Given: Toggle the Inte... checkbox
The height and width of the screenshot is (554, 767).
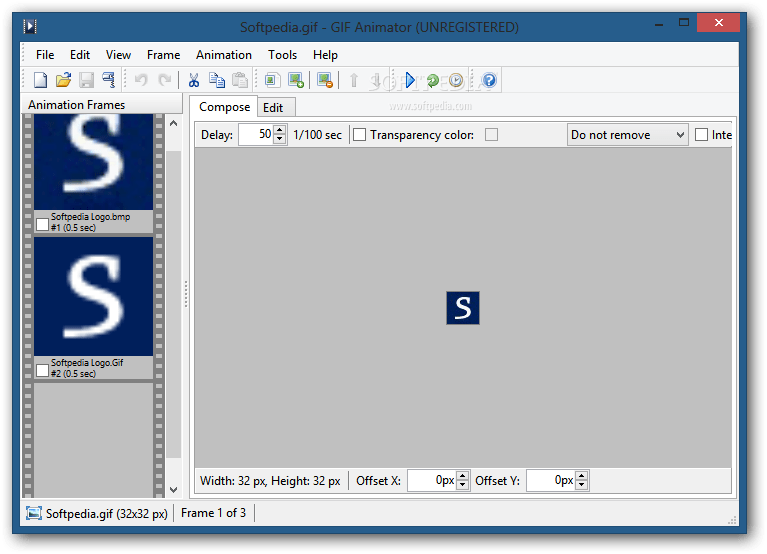Looking at the screenshot, I should (x=701, y=134).
